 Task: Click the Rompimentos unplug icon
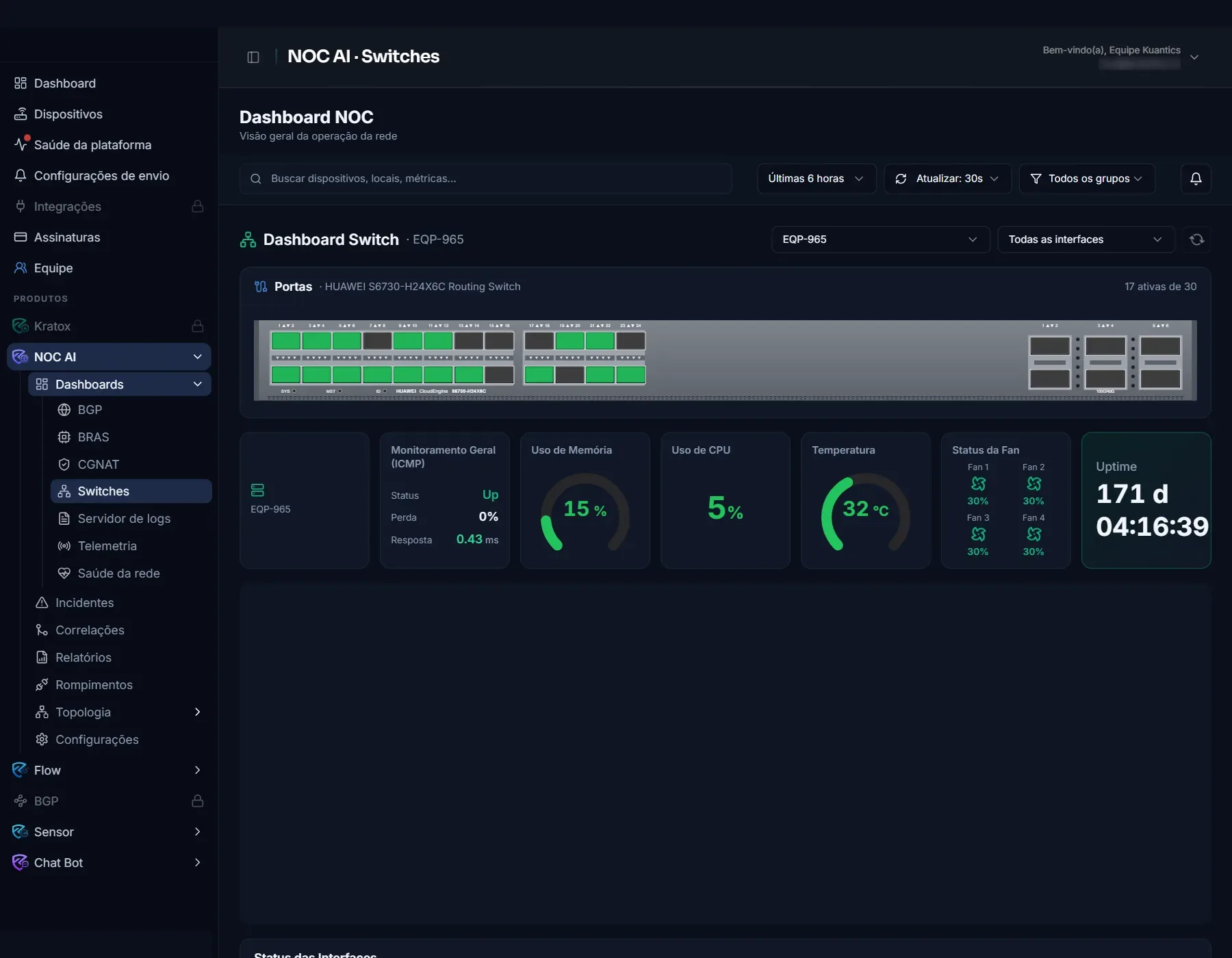pos(42,685)
